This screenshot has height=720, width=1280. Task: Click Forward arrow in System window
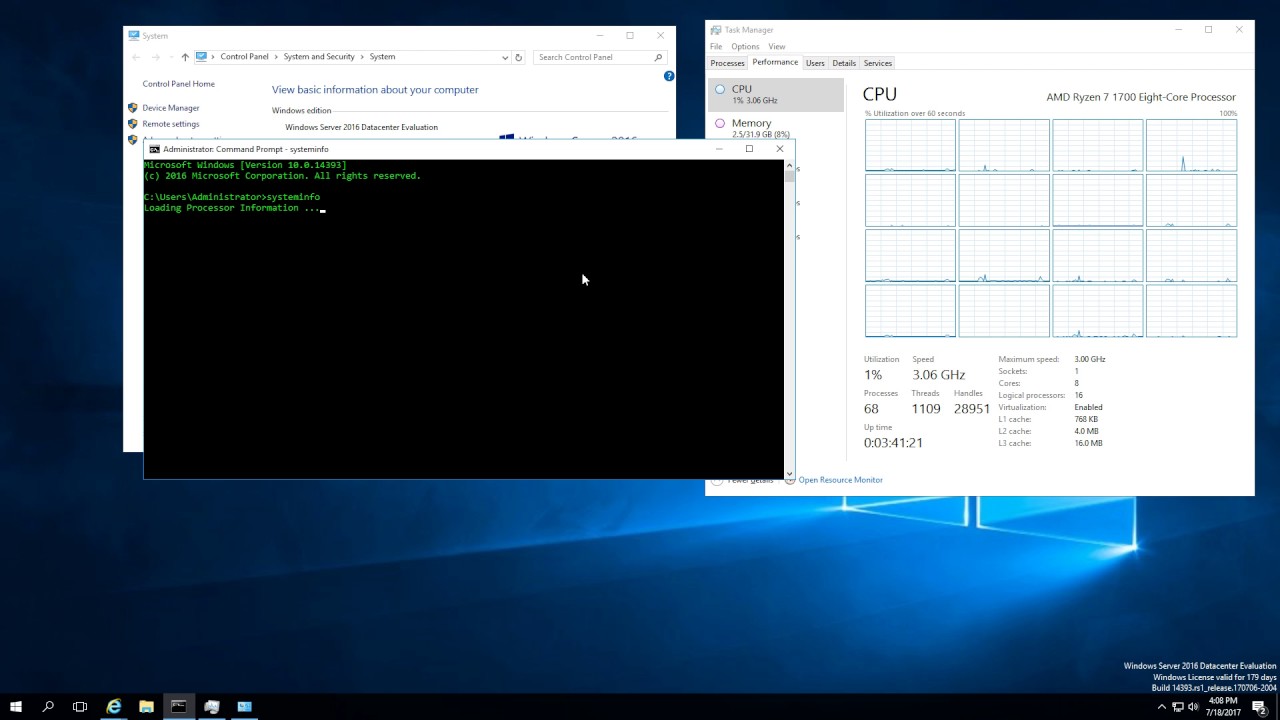155,57
